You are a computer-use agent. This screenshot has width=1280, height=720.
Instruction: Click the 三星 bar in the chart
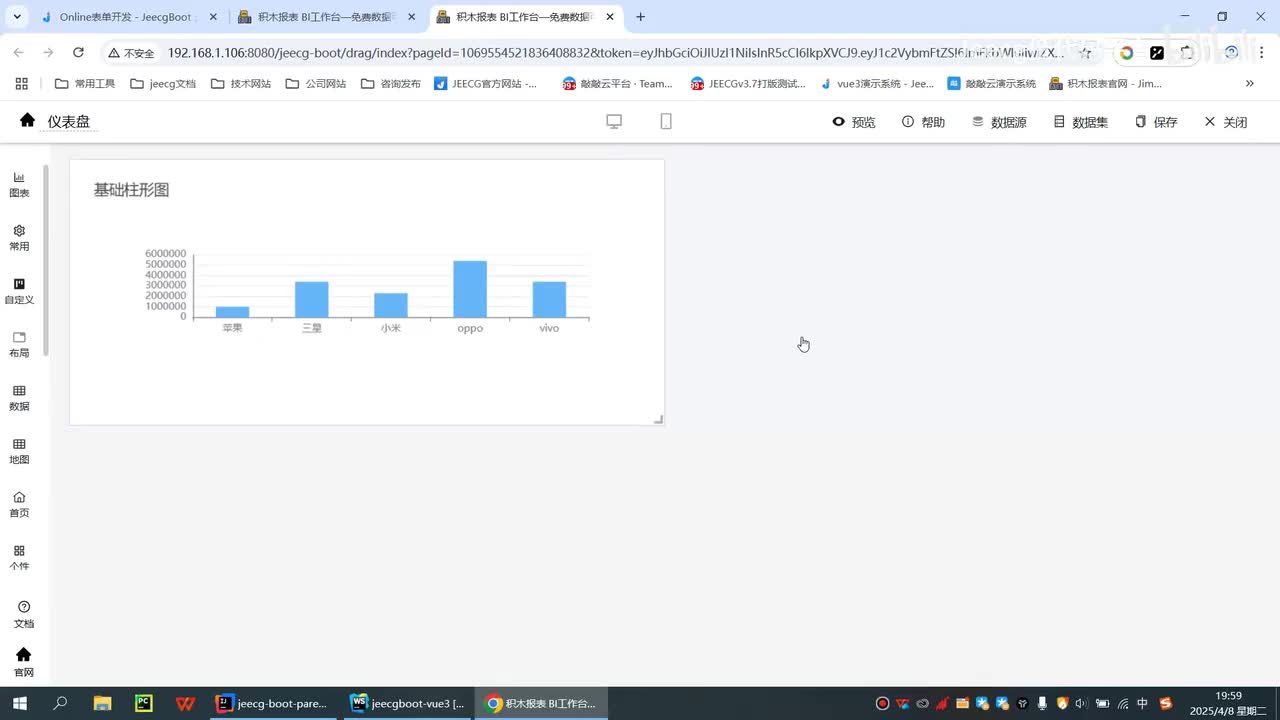(311, 299)
